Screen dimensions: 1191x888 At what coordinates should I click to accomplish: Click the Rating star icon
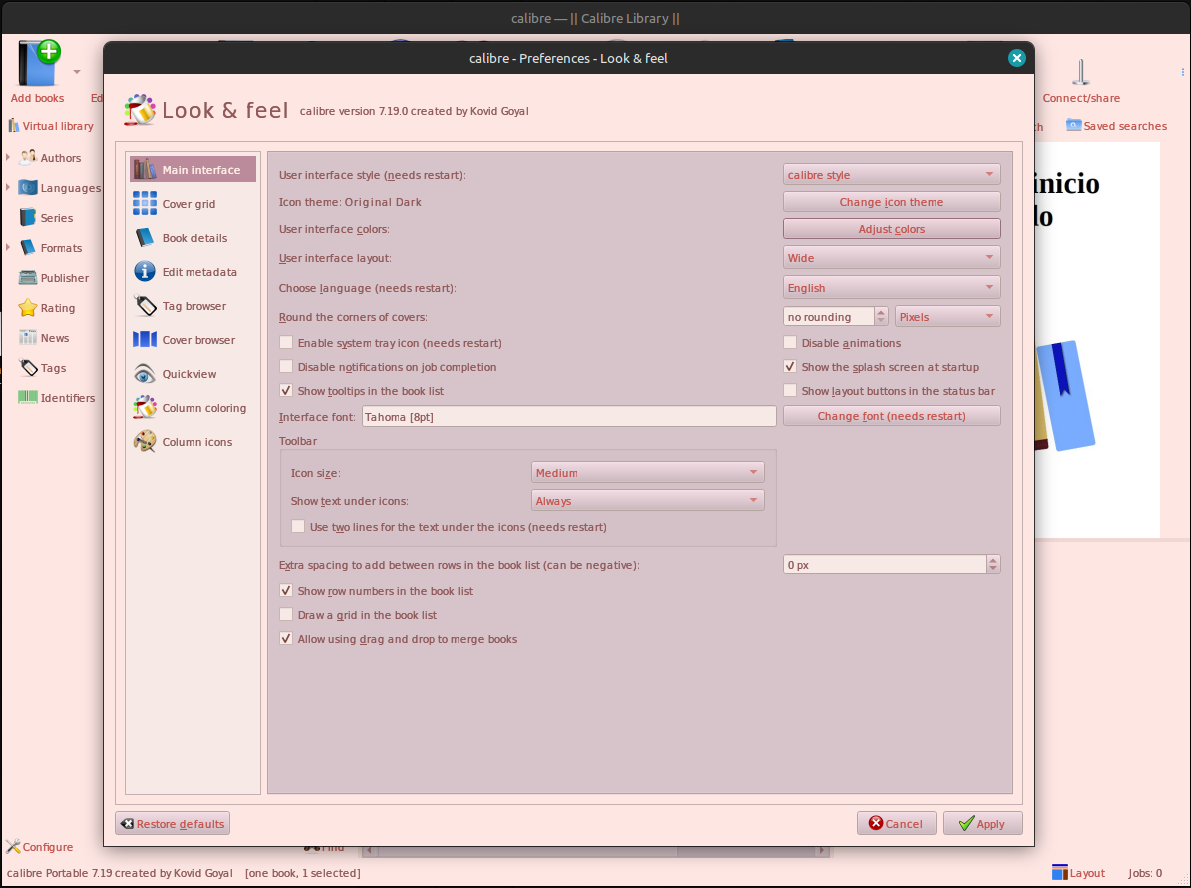(28, 308)
